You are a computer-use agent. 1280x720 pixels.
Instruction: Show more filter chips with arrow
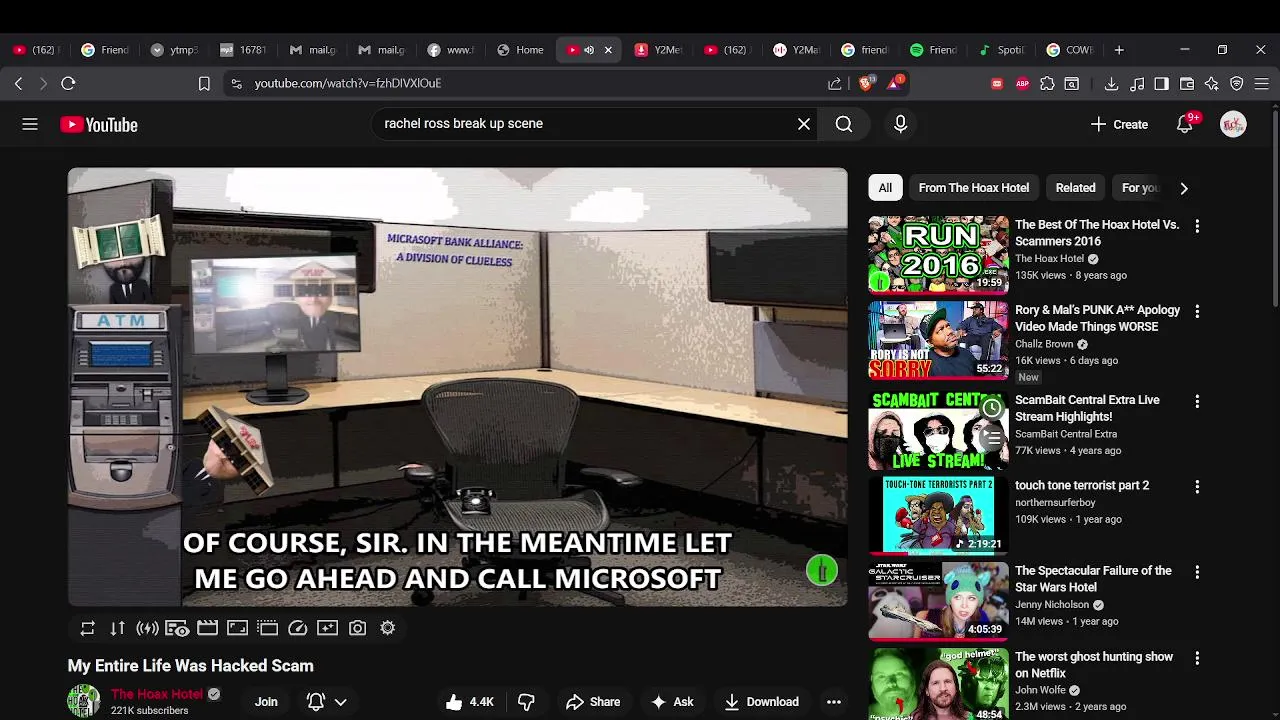(x=1184, y=188)
